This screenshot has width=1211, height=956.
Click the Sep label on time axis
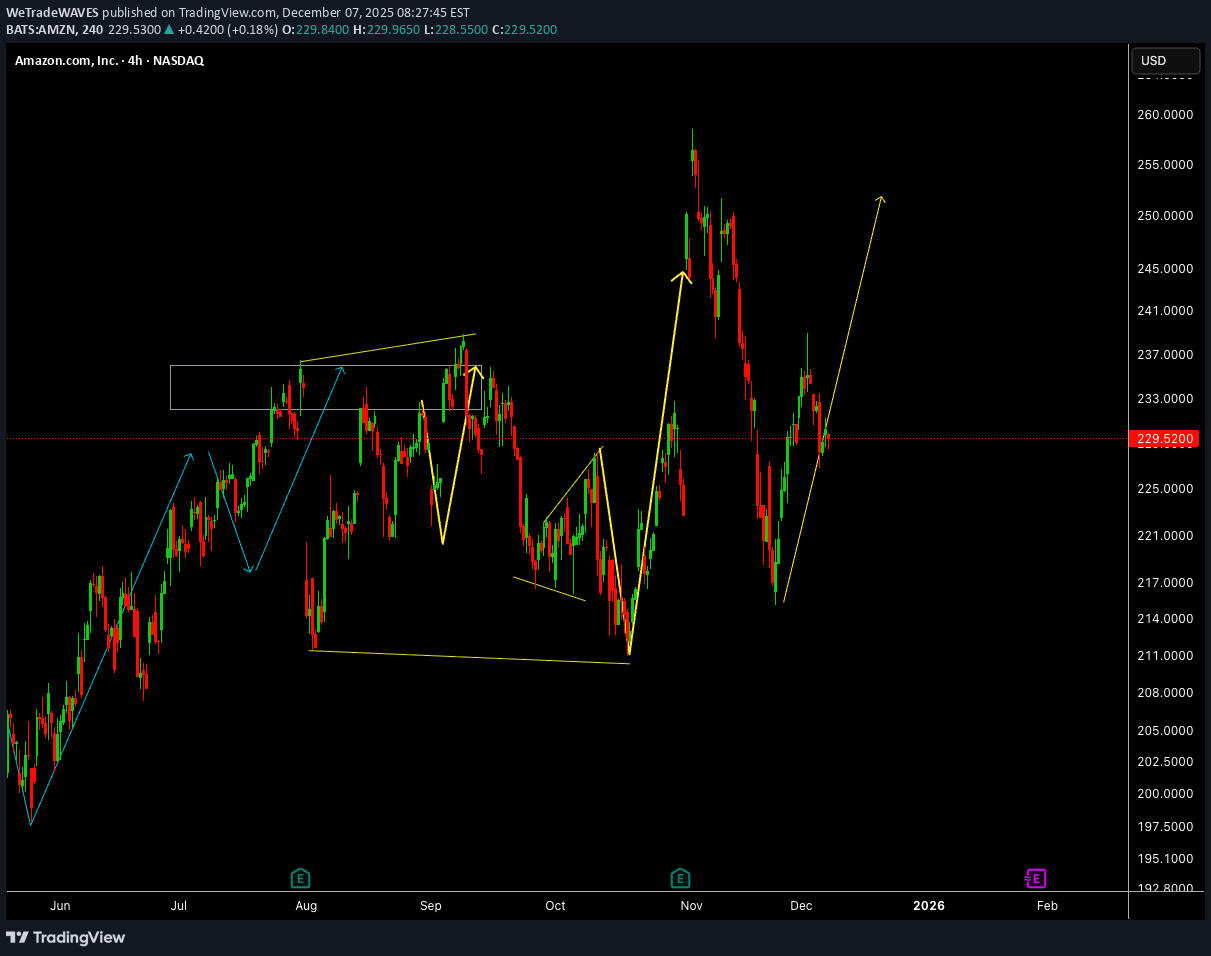pos(430,906)
